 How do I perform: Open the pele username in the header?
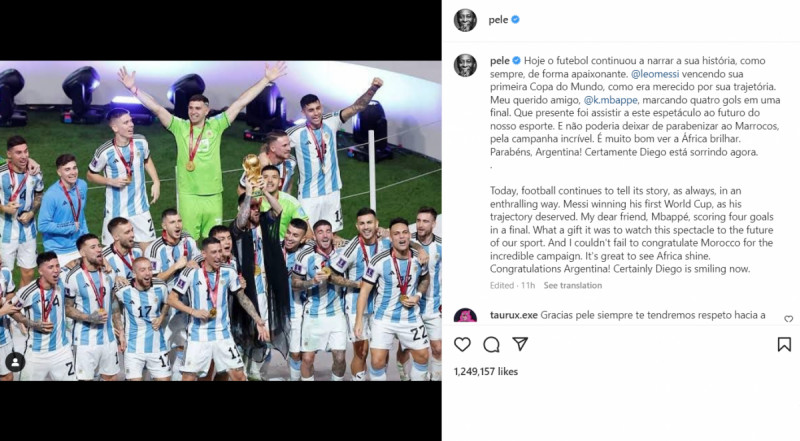[498, 20]
